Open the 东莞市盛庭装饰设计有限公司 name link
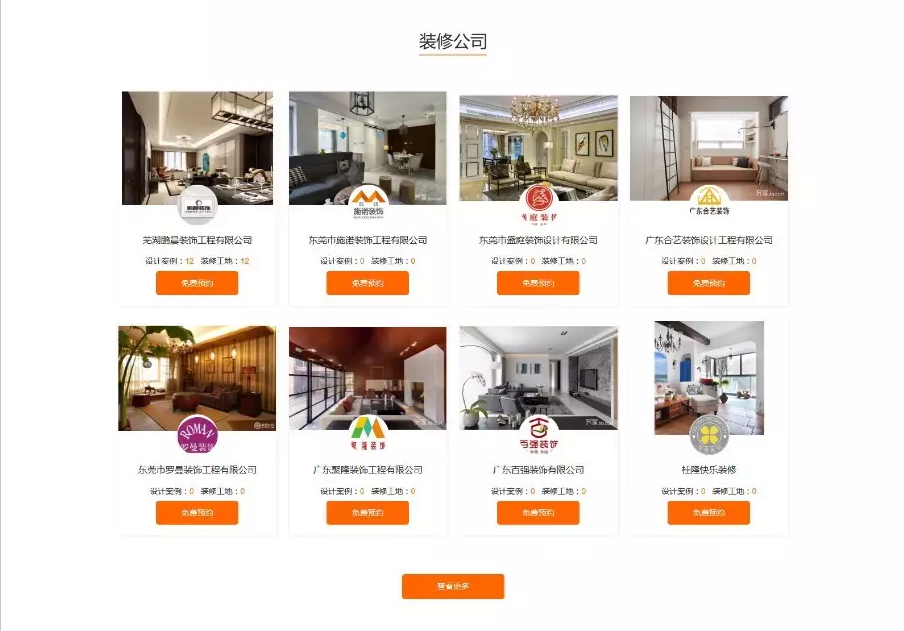Viewport: 904px width, 631px height. pos(538,240)
